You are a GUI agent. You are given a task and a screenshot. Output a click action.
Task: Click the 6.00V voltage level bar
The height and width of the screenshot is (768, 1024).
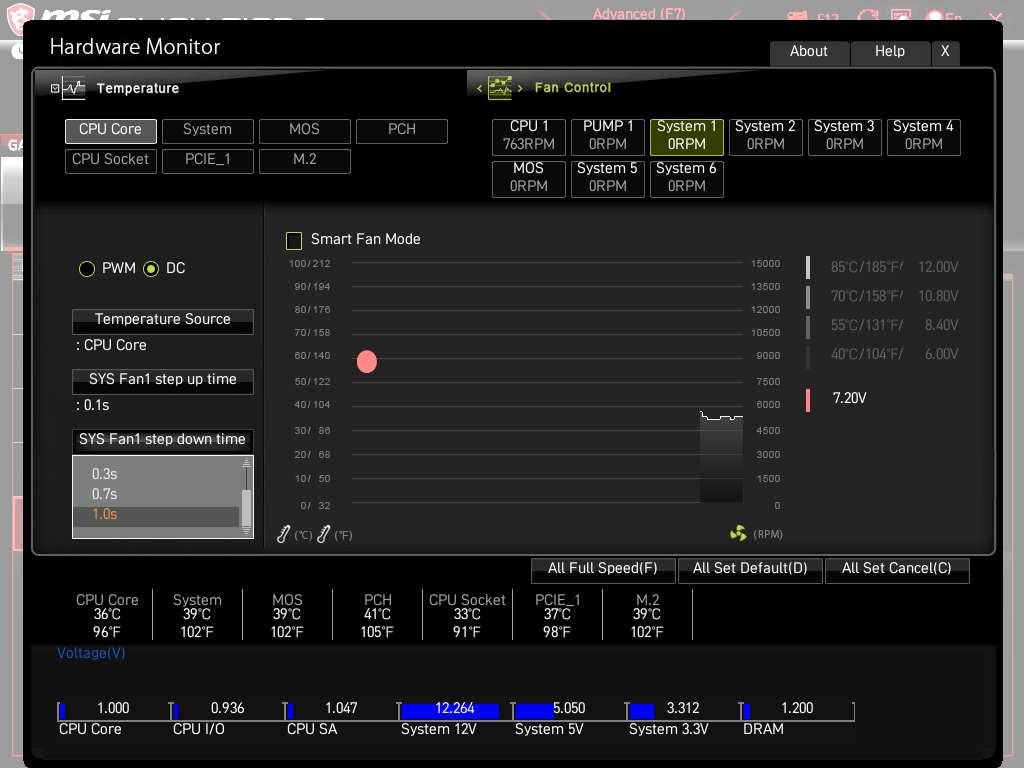(x=808, y=357)
